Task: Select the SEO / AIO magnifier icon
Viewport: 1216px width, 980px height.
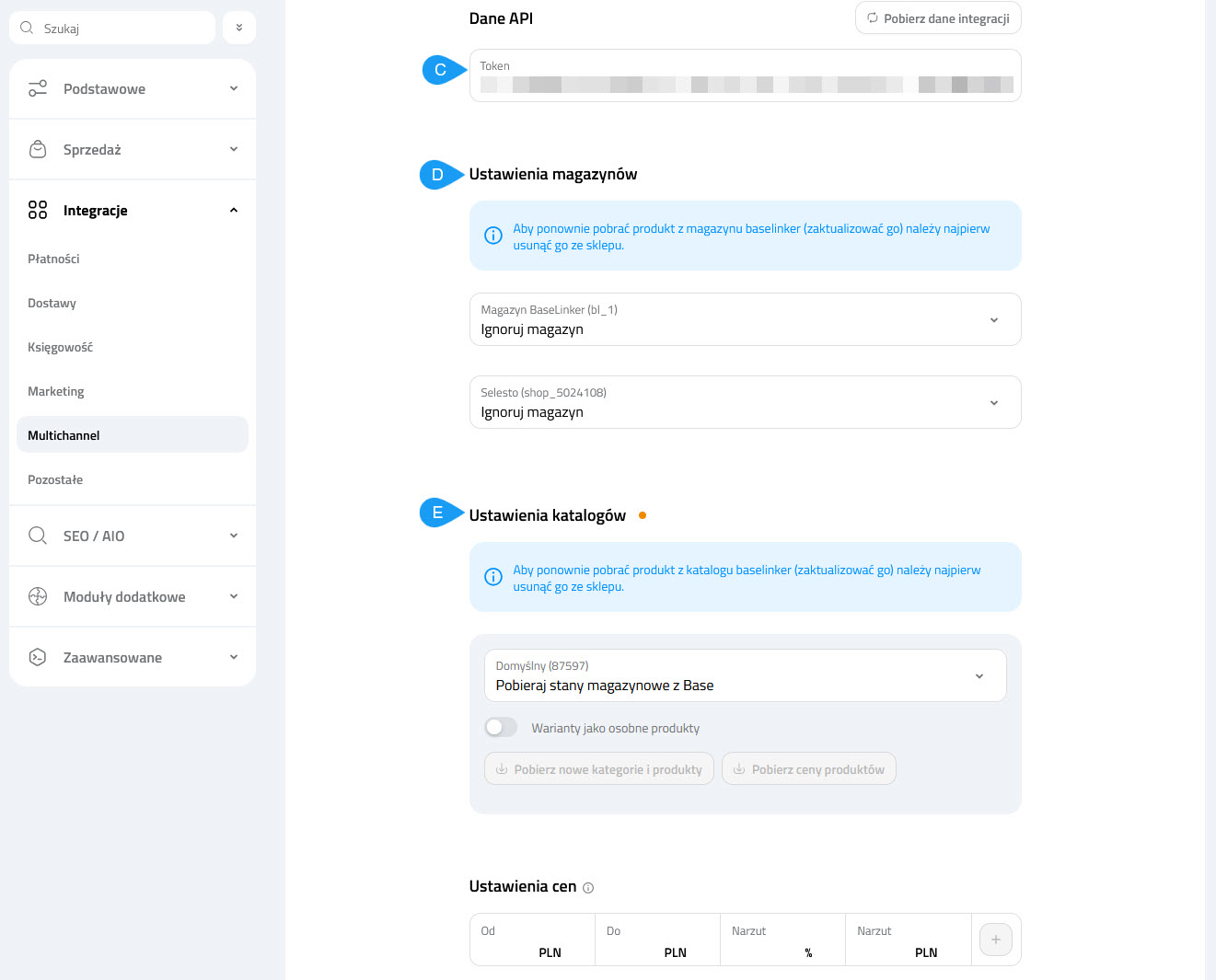Action: point(37,535)
